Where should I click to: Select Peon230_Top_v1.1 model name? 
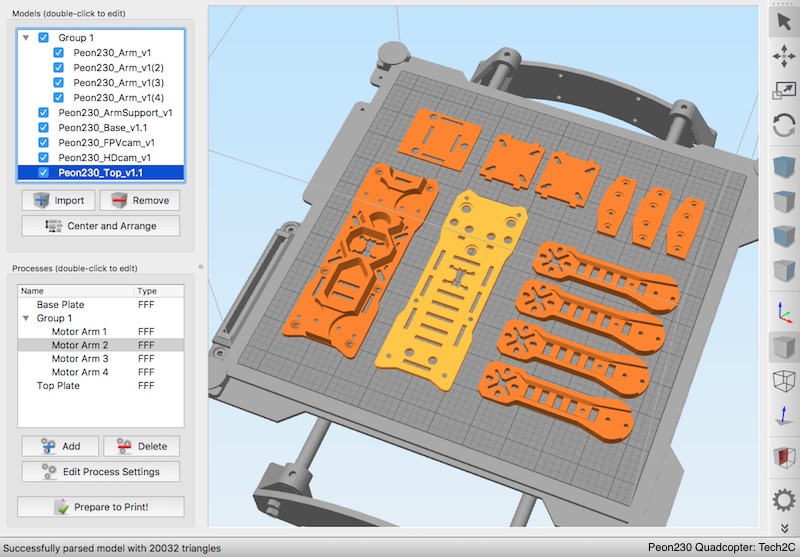coord(101,172)
